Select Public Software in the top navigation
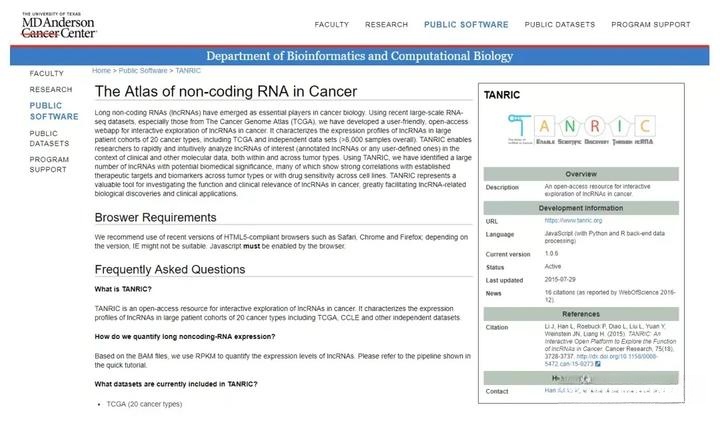The image size is (720, 423). click(466, 24)
